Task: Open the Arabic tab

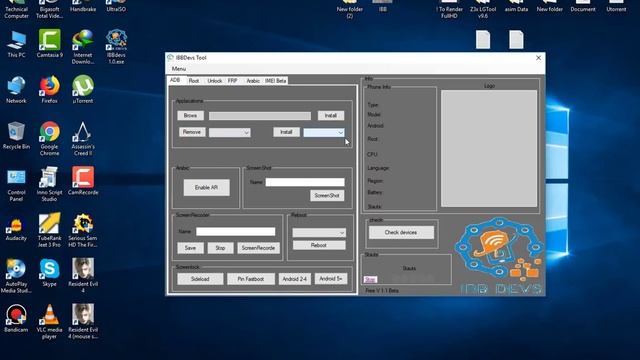Action: (253, 81)
